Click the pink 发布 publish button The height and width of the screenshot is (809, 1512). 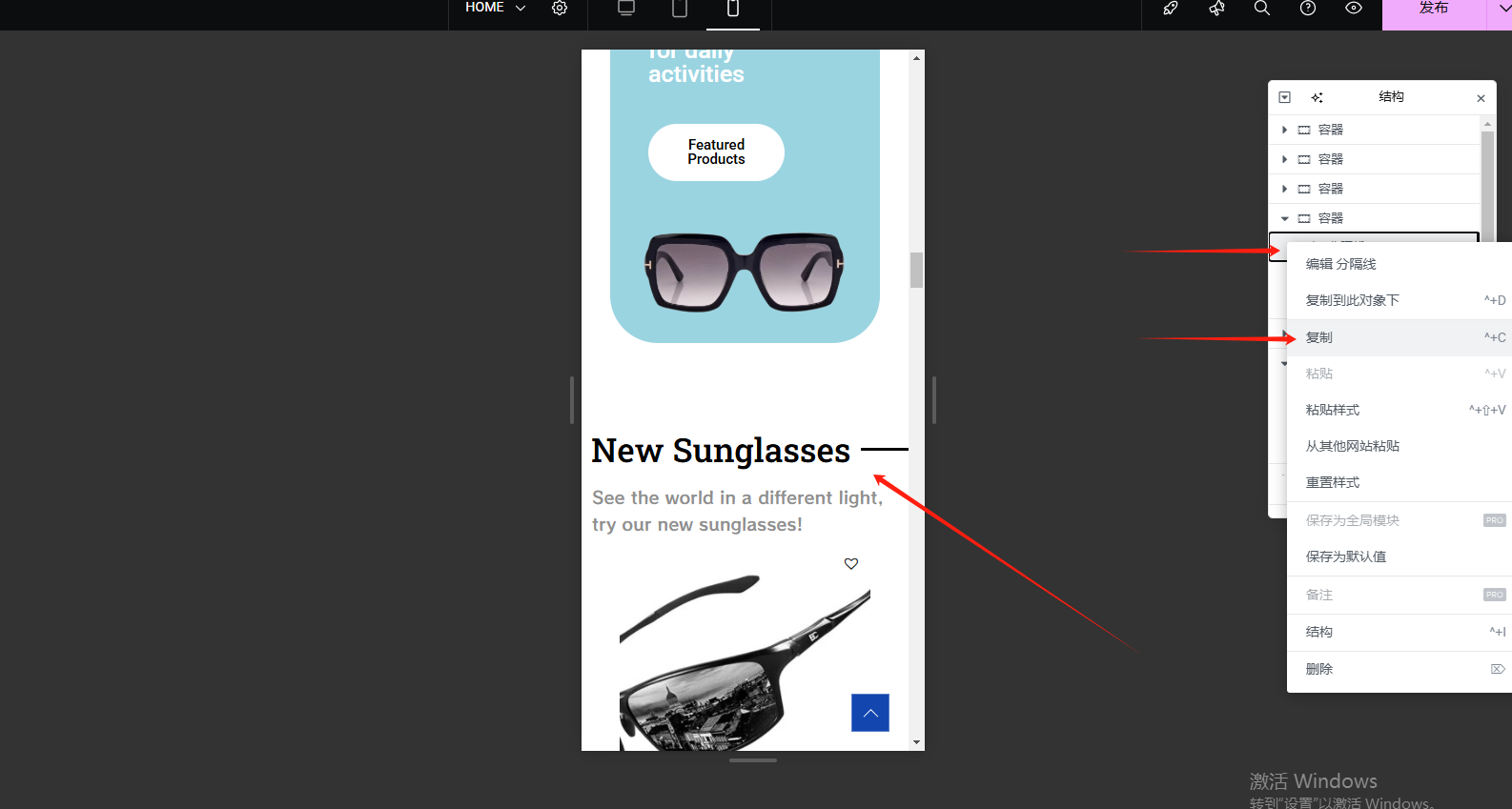pyautogui.click(x=1433, y=10)
